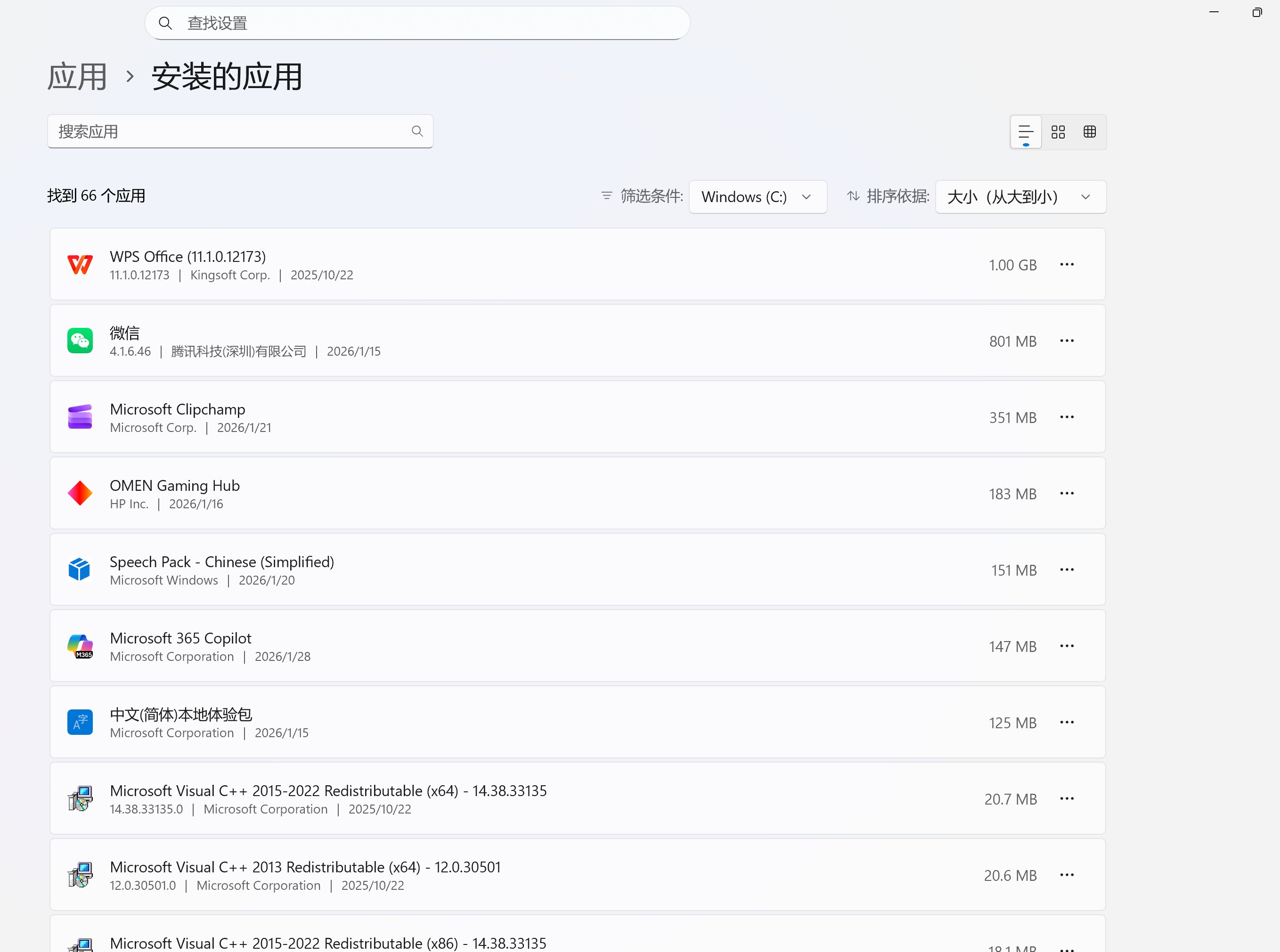Click the magnifier icon in 搜索应用 box
This screenshot has height=952, width=1280.
click(x=417, y=131)
